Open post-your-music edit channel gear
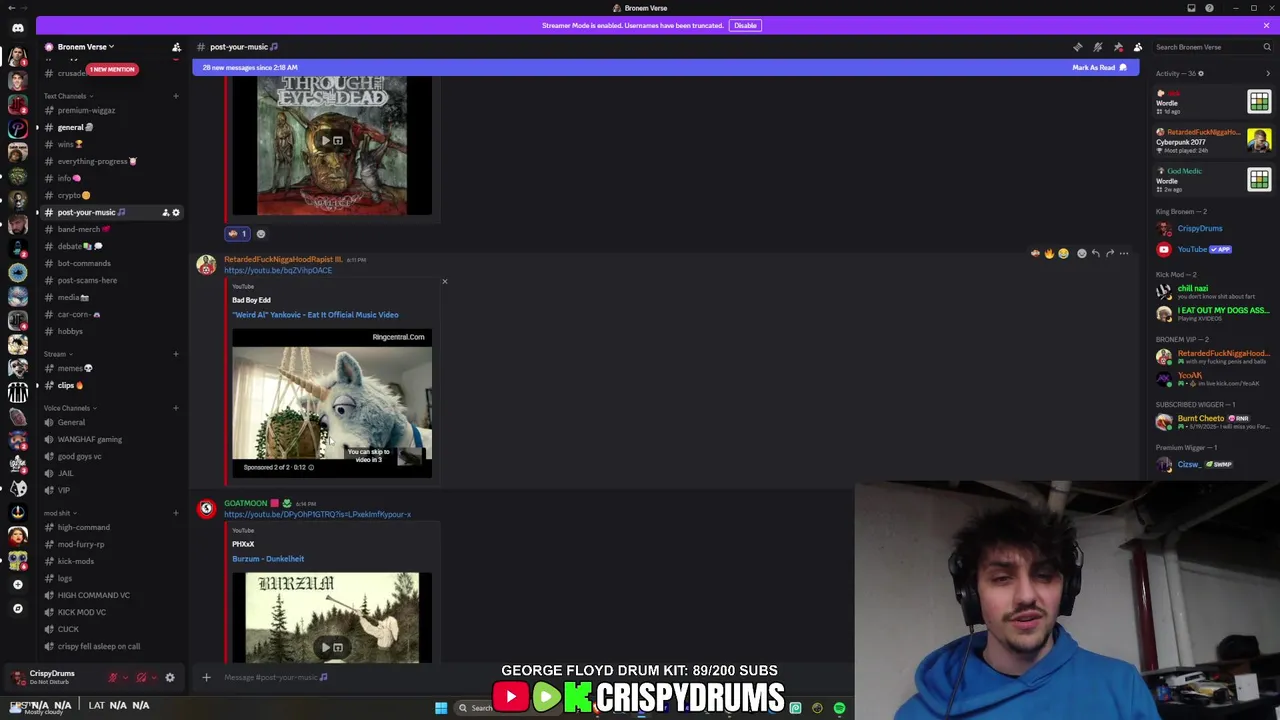This screenshot has height=720, width=1280. coord(176,212)
